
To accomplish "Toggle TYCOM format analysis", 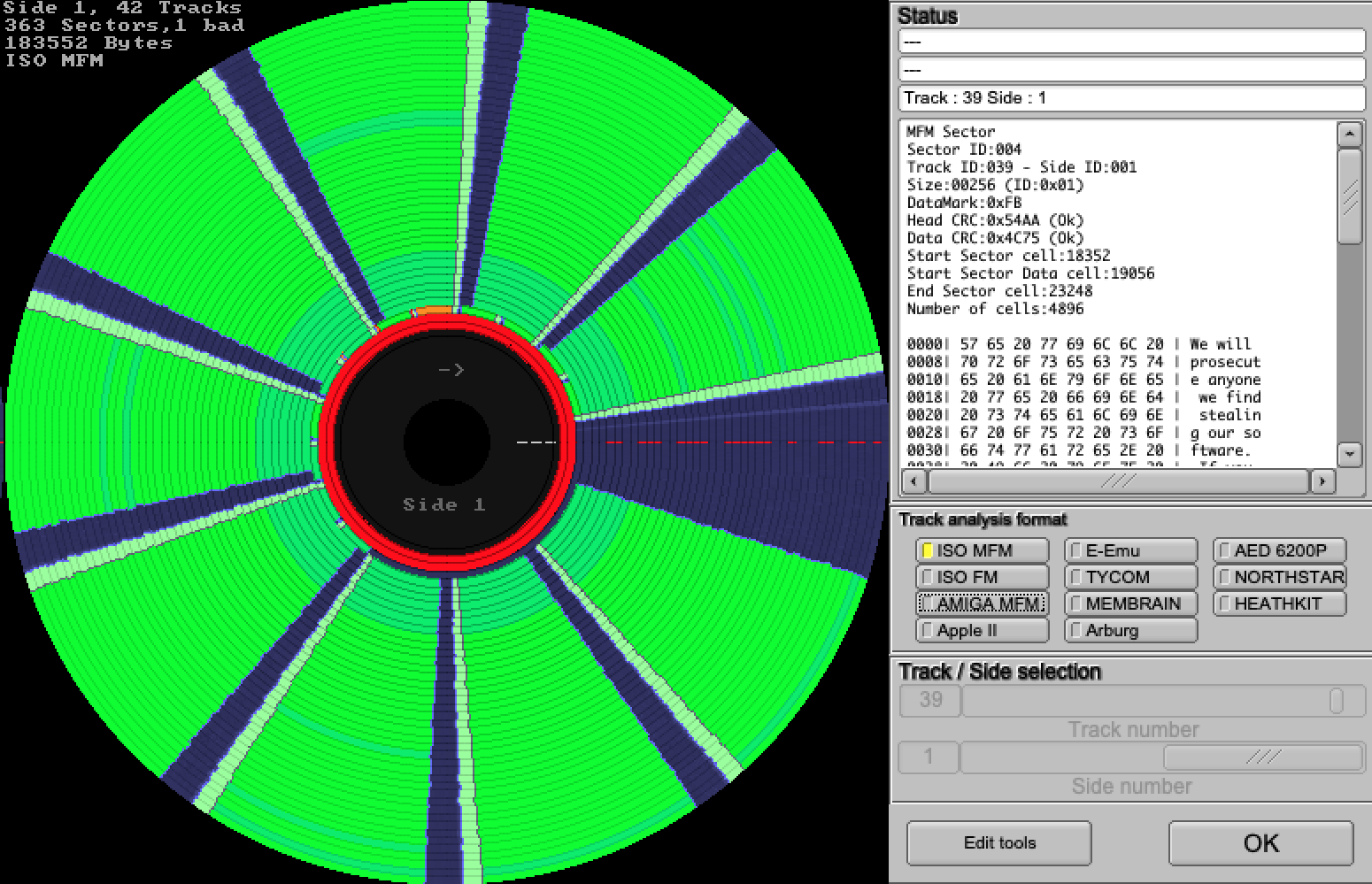I will click(x=1130, y=577).
